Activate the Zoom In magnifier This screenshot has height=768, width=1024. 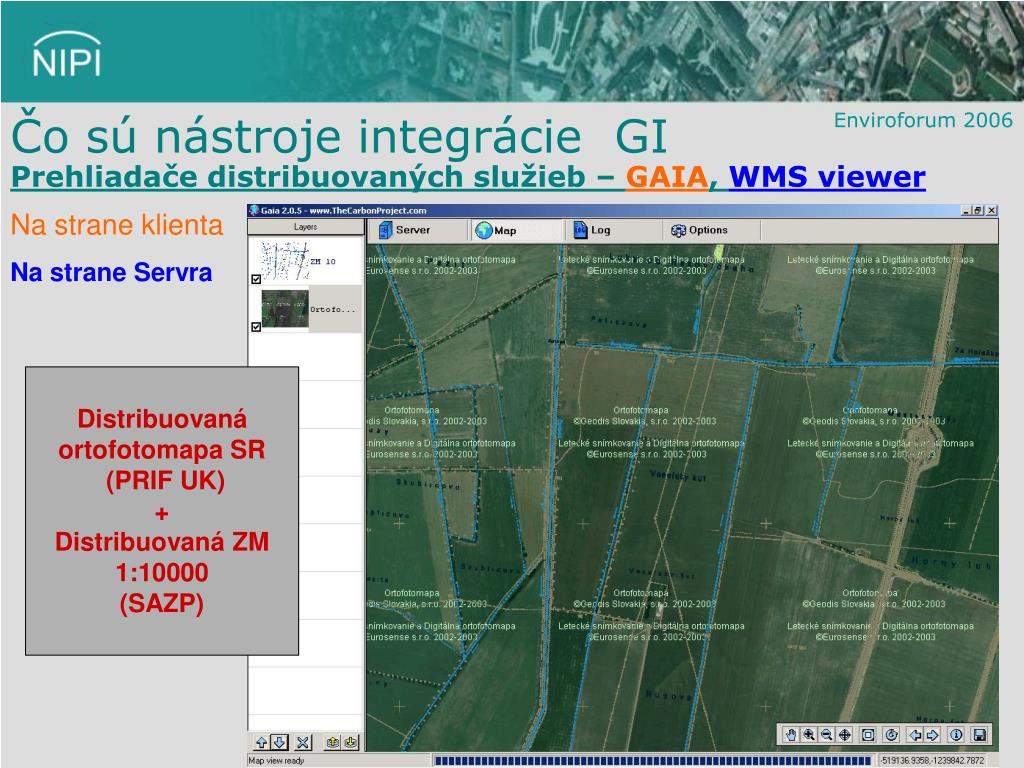click(808, 735)
